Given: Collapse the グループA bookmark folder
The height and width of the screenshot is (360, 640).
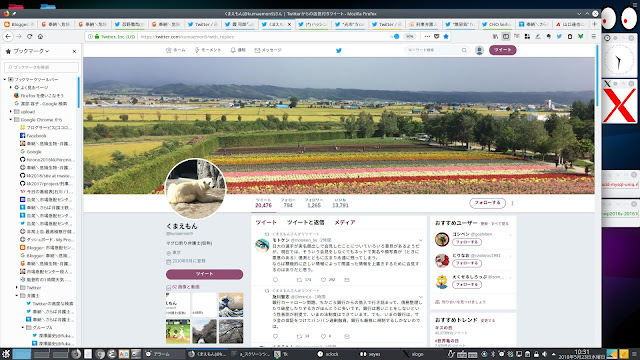Looking at the screenshot, I should [23, 327].
